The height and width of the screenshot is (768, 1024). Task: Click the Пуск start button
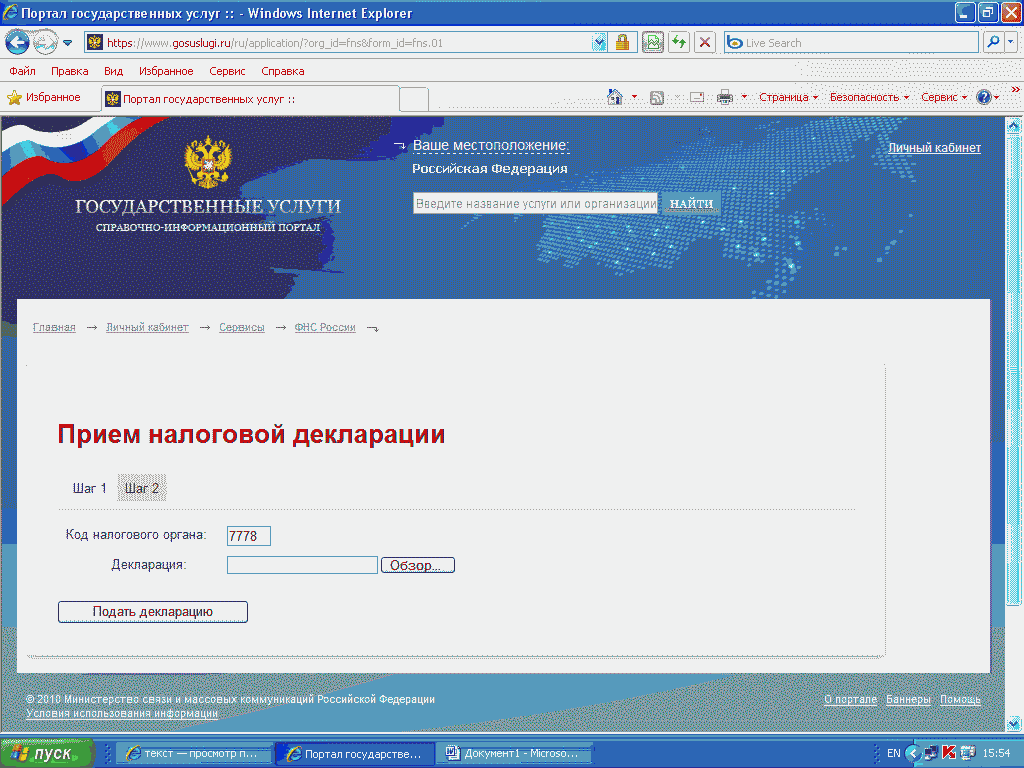(48, 753)
